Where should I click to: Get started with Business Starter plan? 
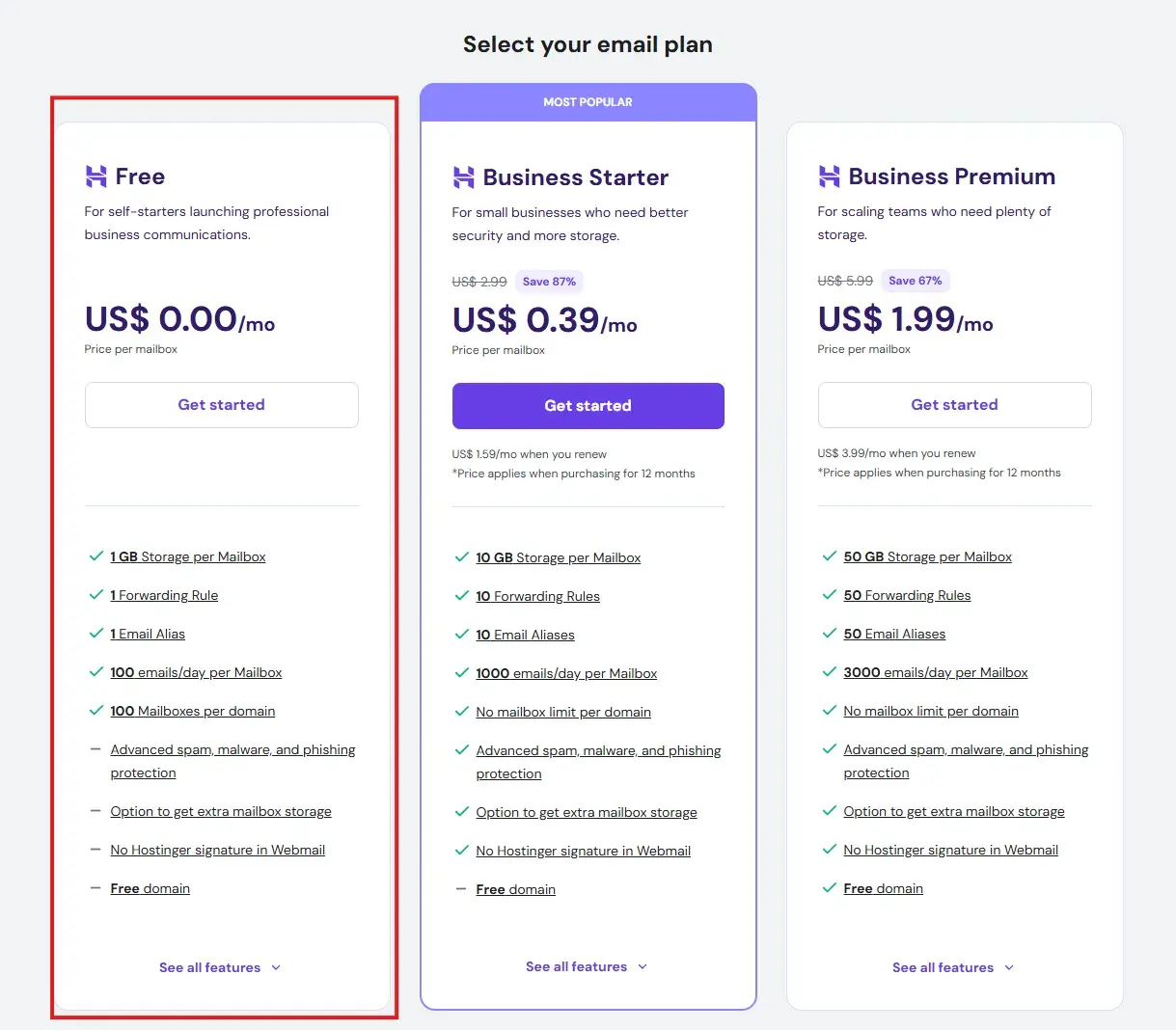(x=588, y=406)
